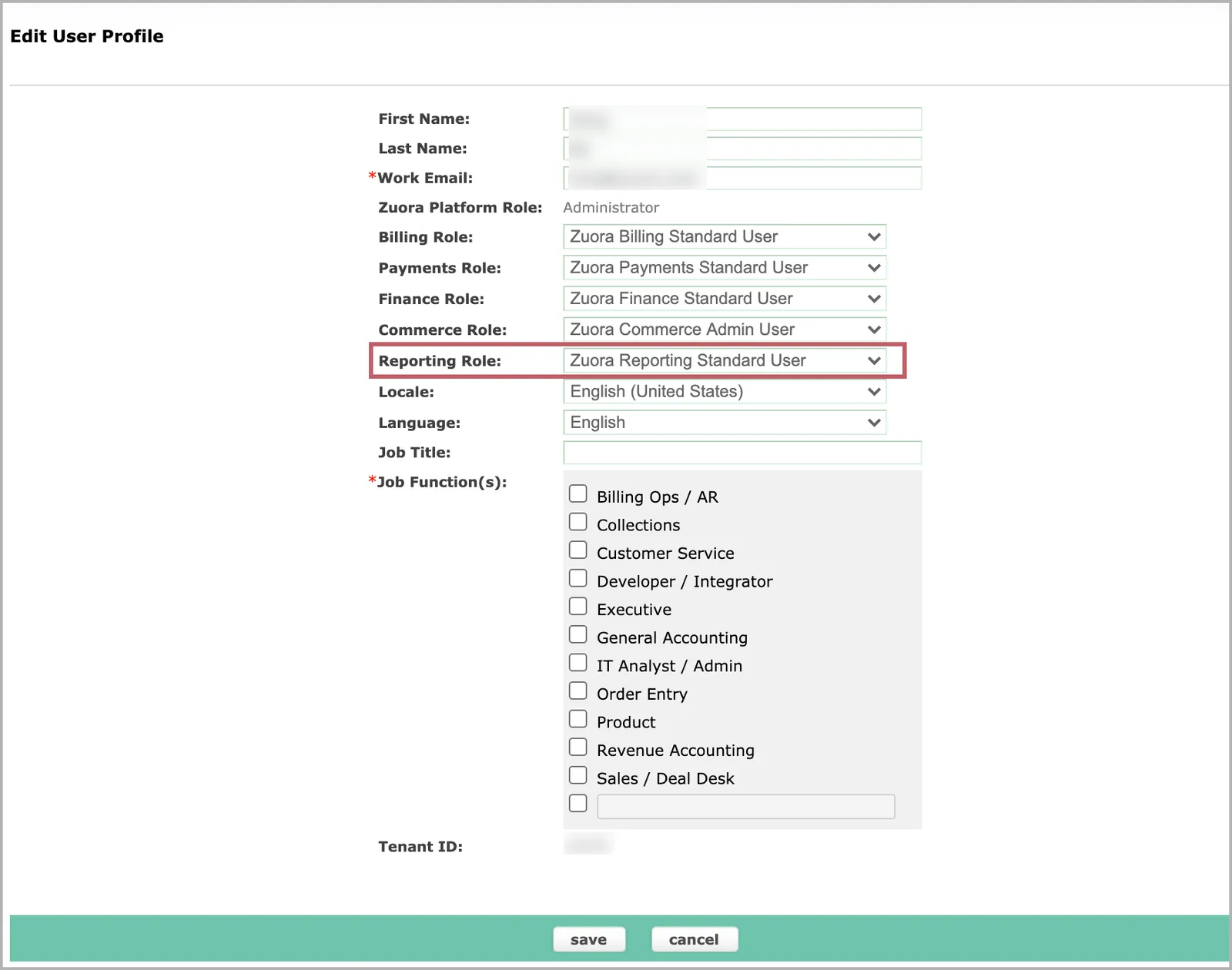The image size is (1232, 970).
Task: Click the Job Title input field
Action: tap(742, 453)
